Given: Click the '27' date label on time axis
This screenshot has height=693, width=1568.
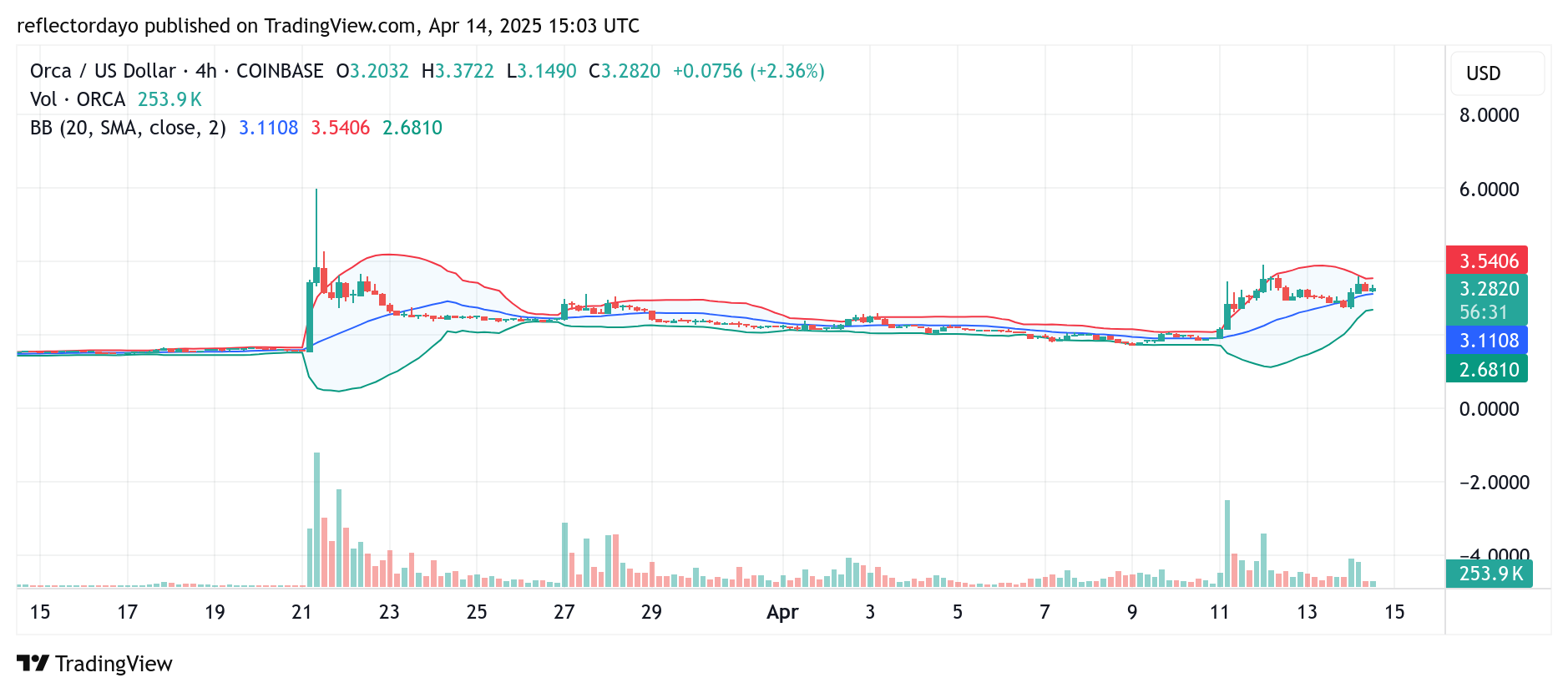Looking at the screenshot, I should (x=564, y=612).
